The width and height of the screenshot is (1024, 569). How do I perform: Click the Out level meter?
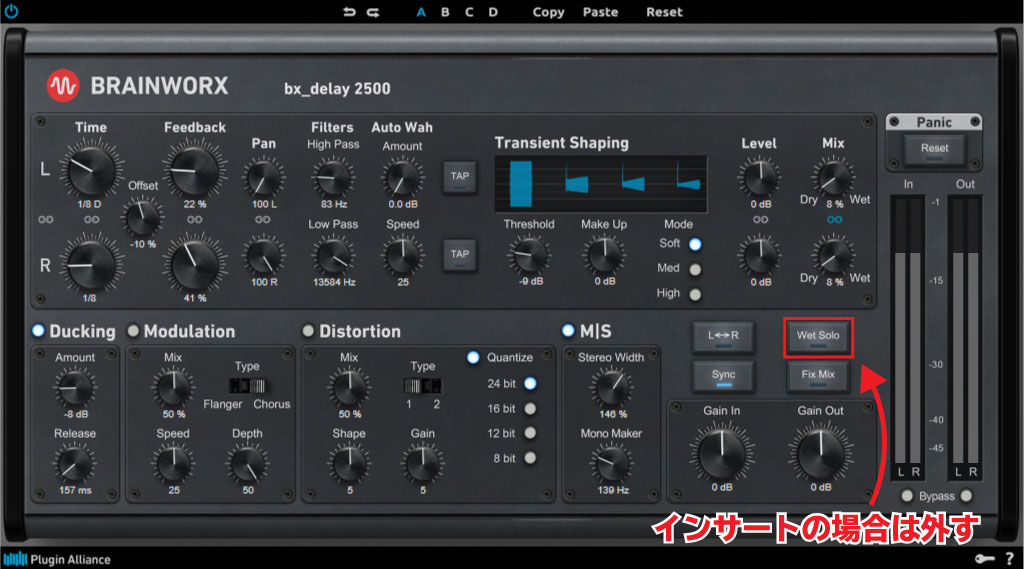pyautogui.click(x=965, y=336)
